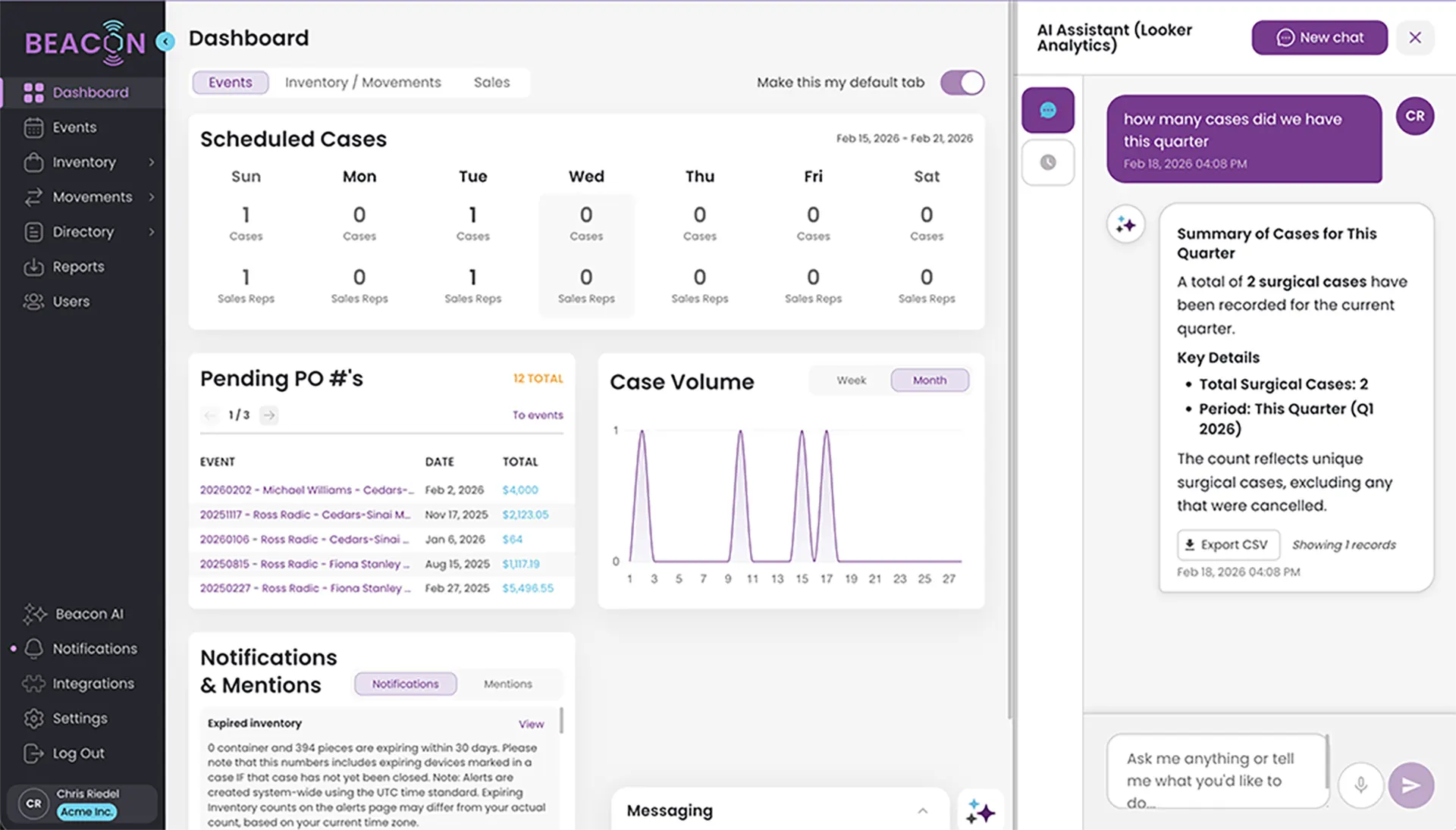Image resolution: width=1456 pixels, height=830 pixels.
Task: Click Export CSV in the AI summary
Action: [1228, 544]
